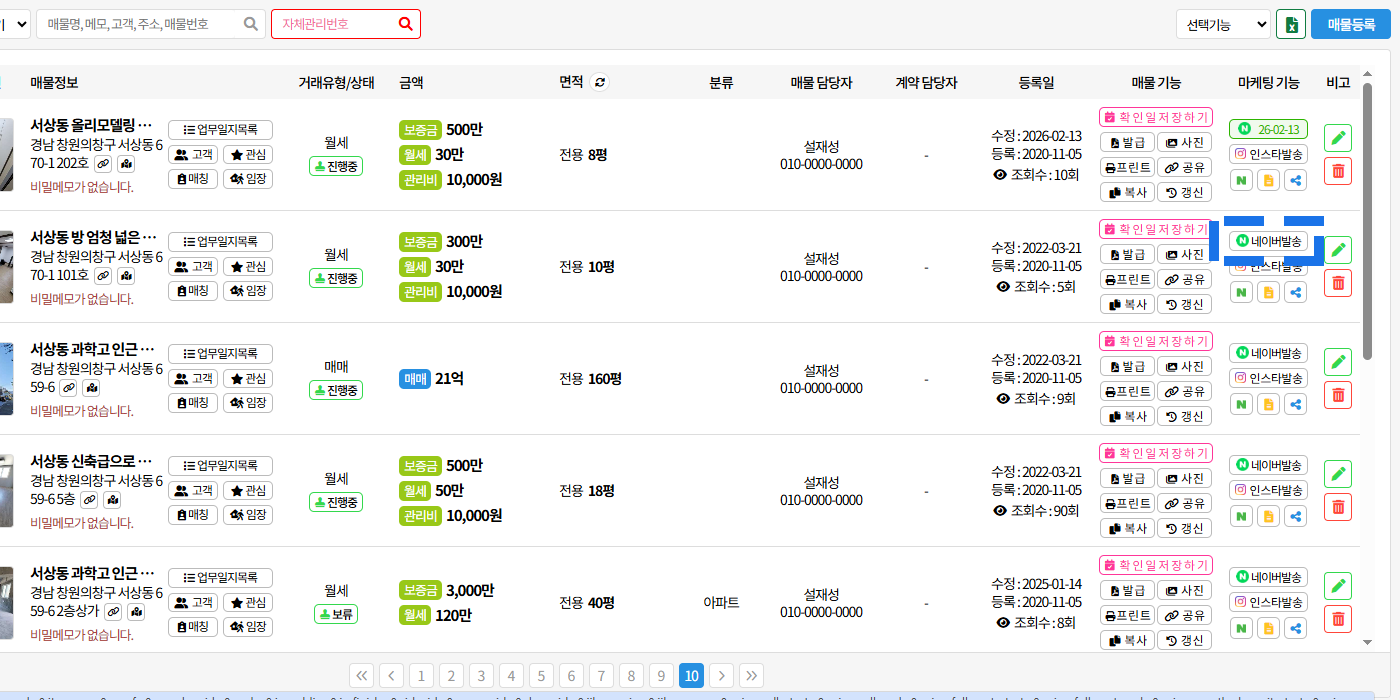Click the yellow document icon in 서상동 올리모델링 row

pyautogui.click(x=1268, y=181)
